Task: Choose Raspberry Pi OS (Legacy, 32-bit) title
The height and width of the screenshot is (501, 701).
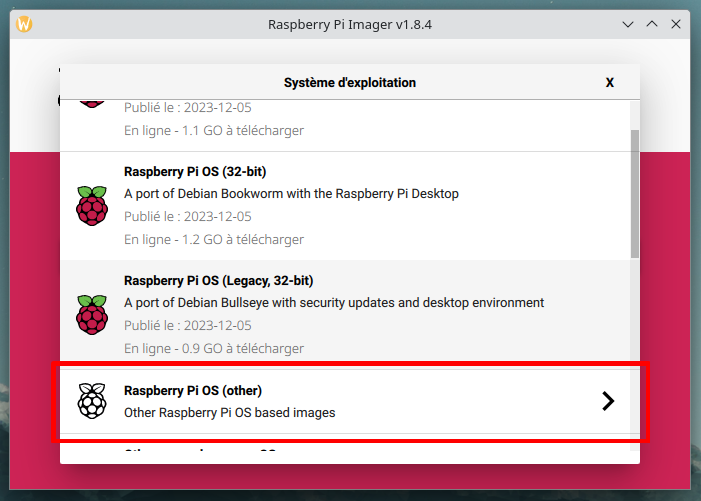Action: [219, 281]
